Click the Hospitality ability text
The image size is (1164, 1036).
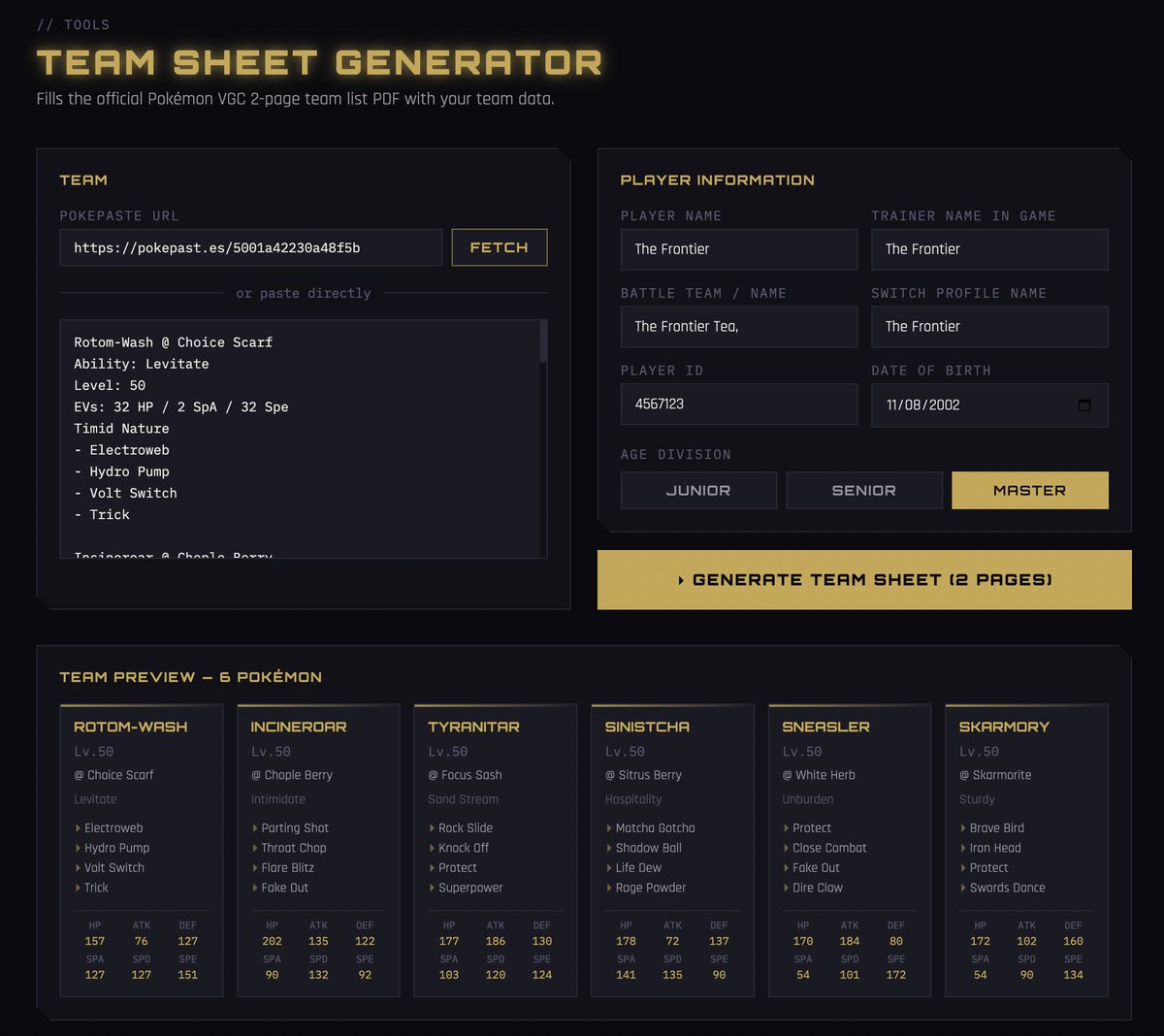coord(633,799)
